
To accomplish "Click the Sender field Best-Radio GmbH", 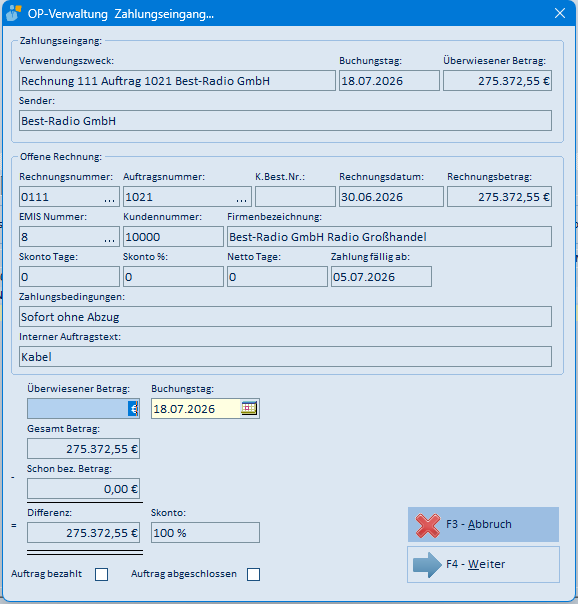I will pos(285,121).
